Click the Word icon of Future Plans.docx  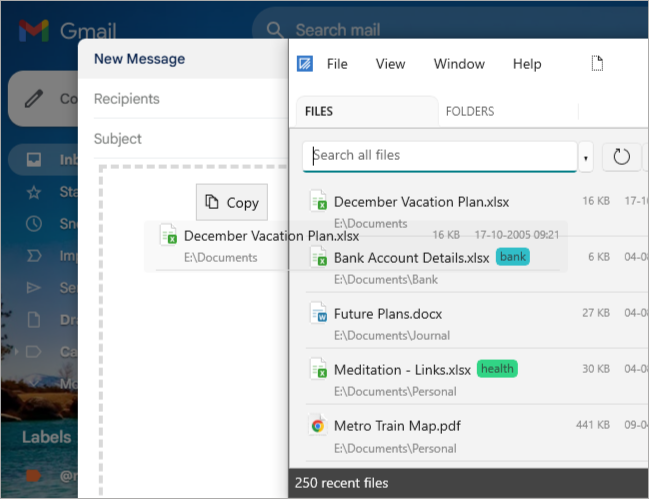click(319, 312)
